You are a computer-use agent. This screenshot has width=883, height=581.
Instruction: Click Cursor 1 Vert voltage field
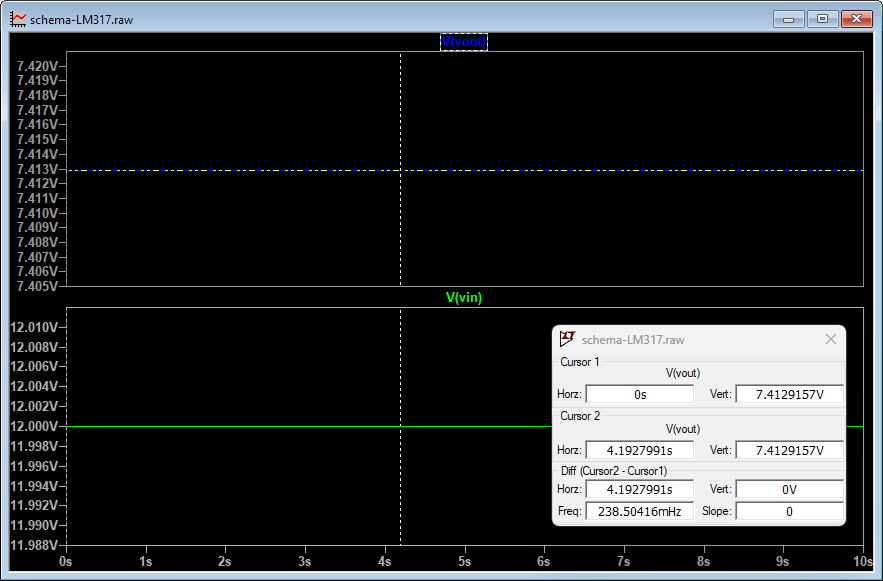coord(790,394)
